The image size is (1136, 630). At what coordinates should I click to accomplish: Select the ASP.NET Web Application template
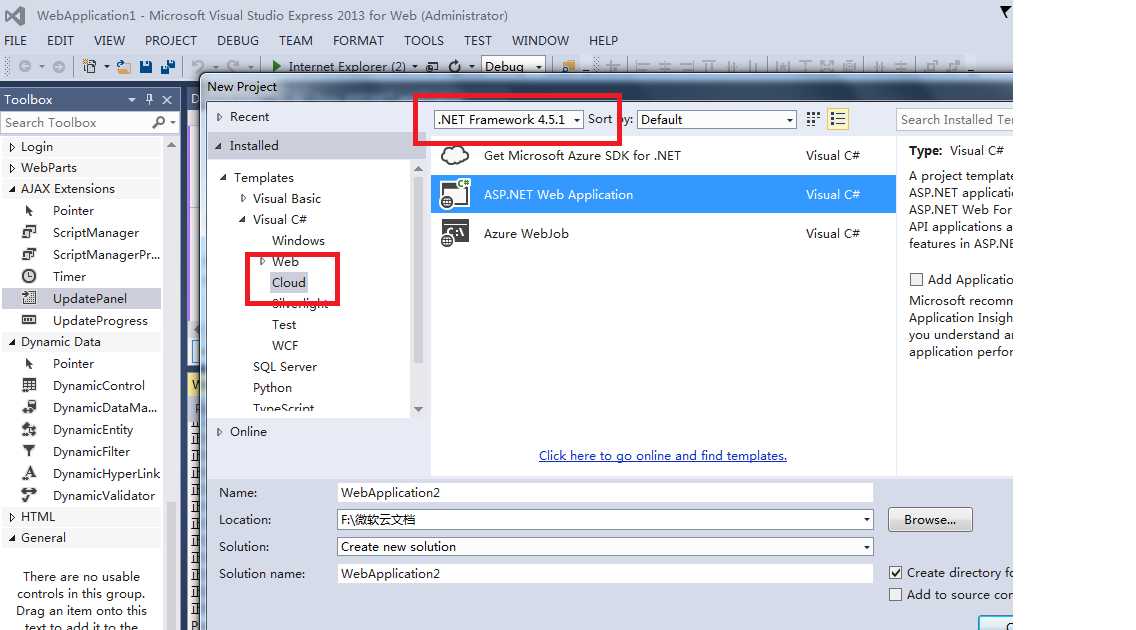[663, 194]
